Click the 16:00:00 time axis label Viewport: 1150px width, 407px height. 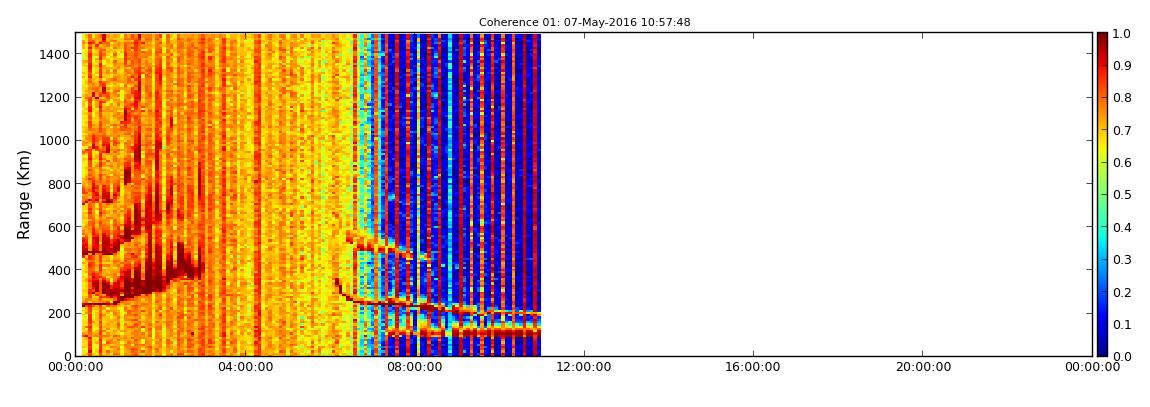pos(753,368)
